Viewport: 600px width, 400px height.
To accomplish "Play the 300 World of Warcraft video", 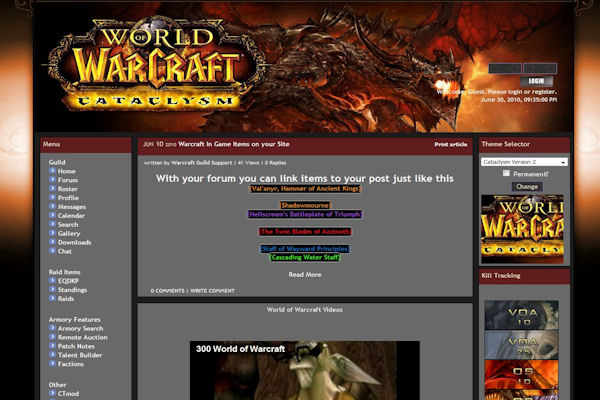I will tap(305, 373).
